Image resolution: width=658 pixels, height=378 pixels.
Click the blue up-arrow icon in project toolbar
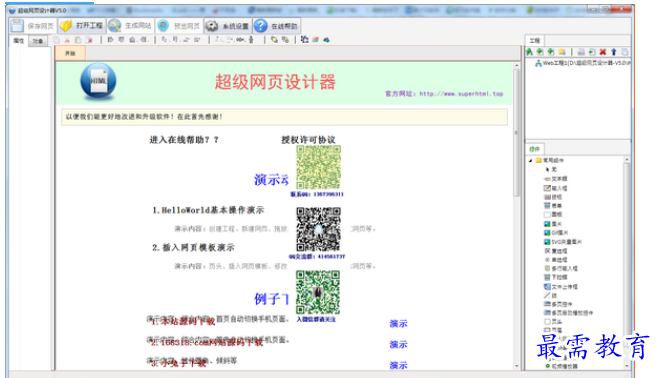click(614, 52)
